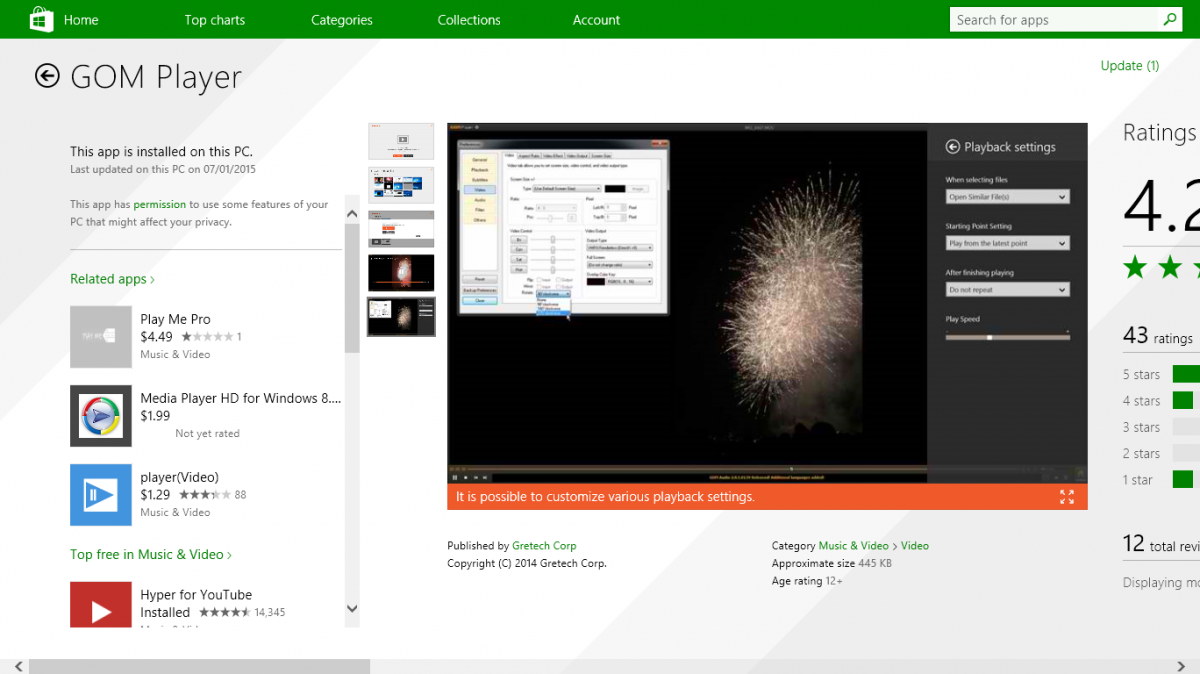This screenshot has width=1200, height=674.
Task: Click down arrow of related apps scrollbar
Action: (x=352, y=608)
